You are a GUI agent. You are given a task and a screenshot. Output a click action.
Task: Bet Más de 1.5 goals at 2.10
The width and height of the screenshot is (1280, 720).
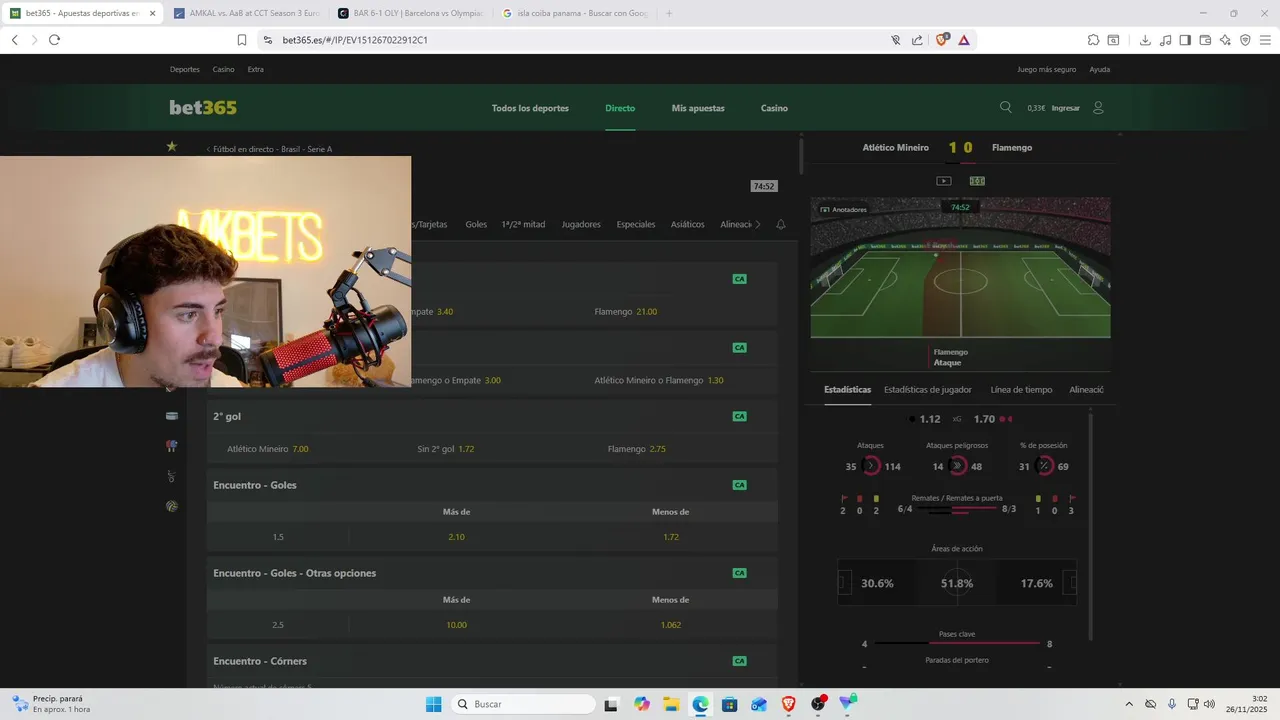click(x=457, y=537)
